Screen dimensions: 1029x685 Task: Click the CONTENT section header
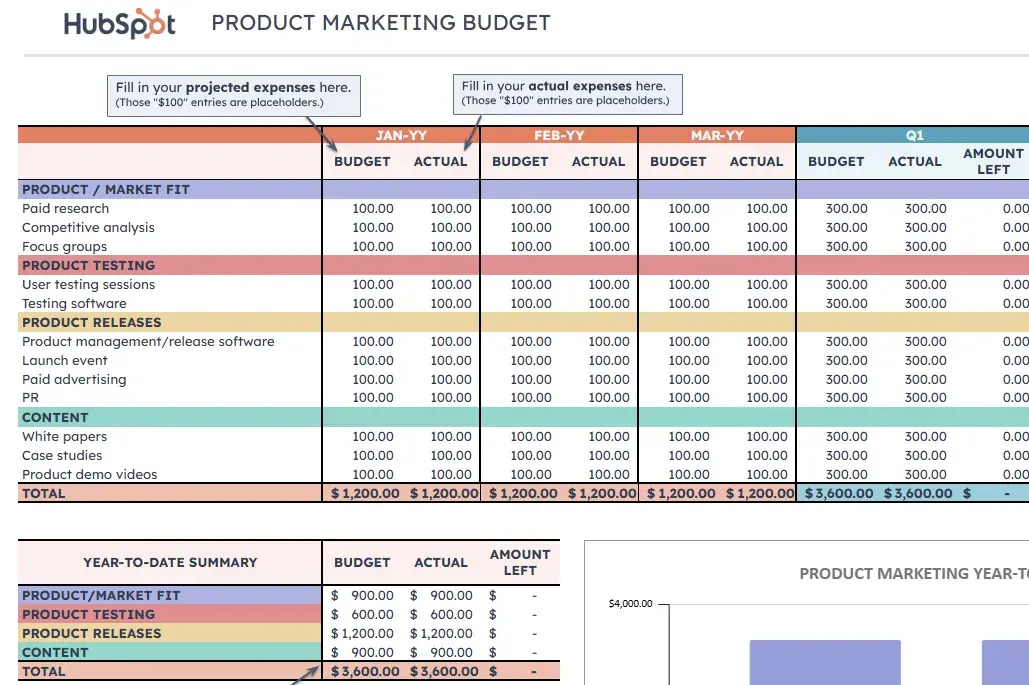point(55,417)
